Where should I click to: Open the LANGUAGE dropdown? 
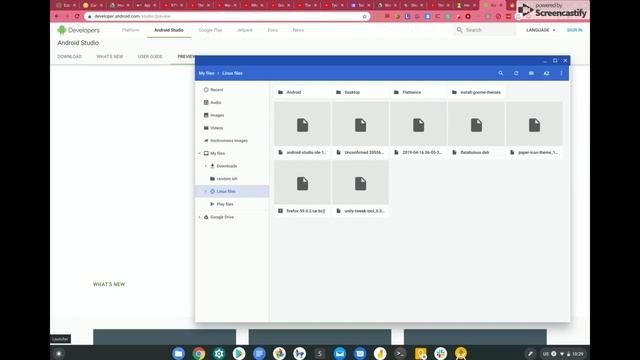(x=541, y=30)
